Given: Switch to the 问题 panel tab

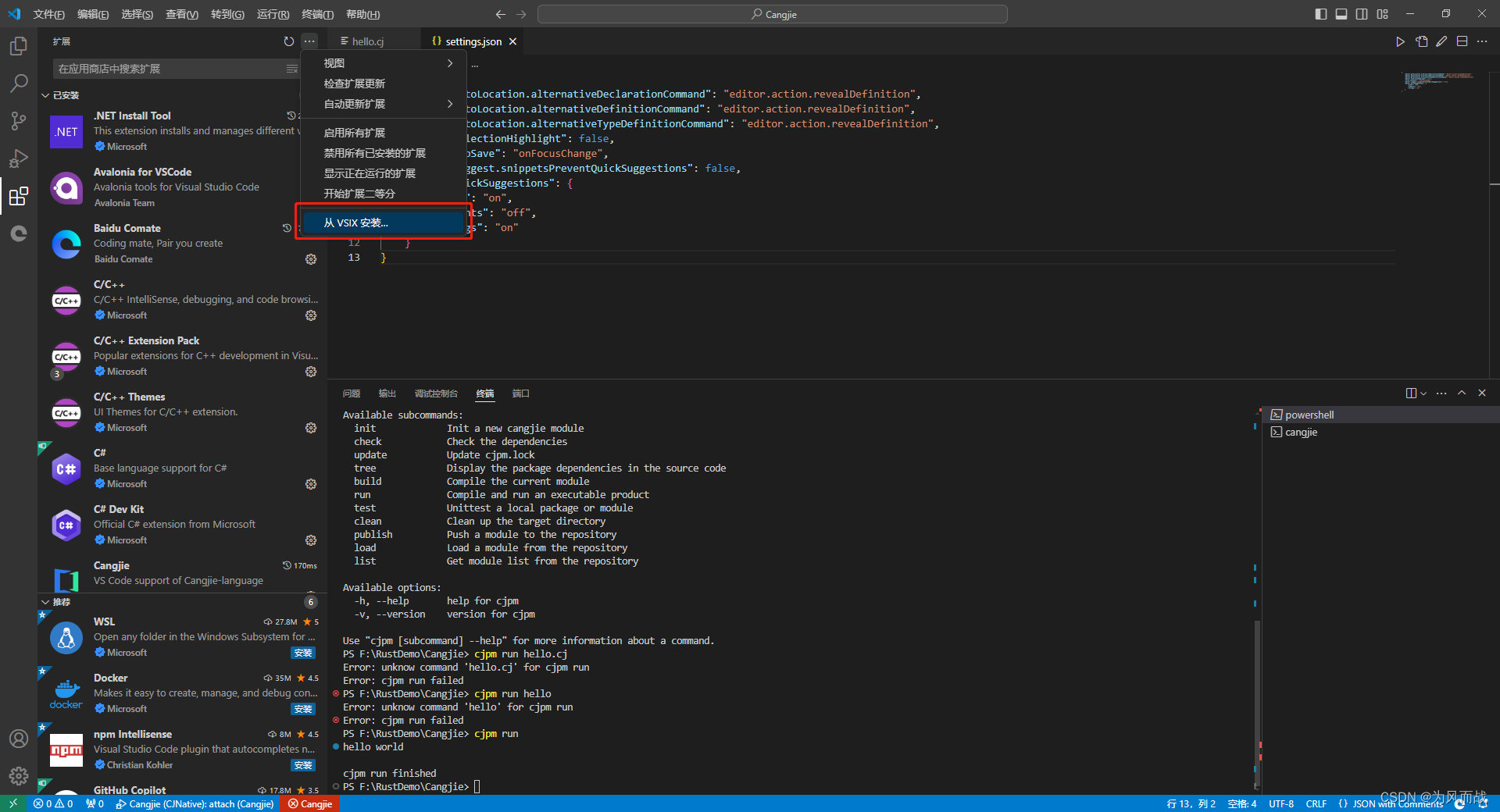Looking at the screenshot, I should point(352,394).
